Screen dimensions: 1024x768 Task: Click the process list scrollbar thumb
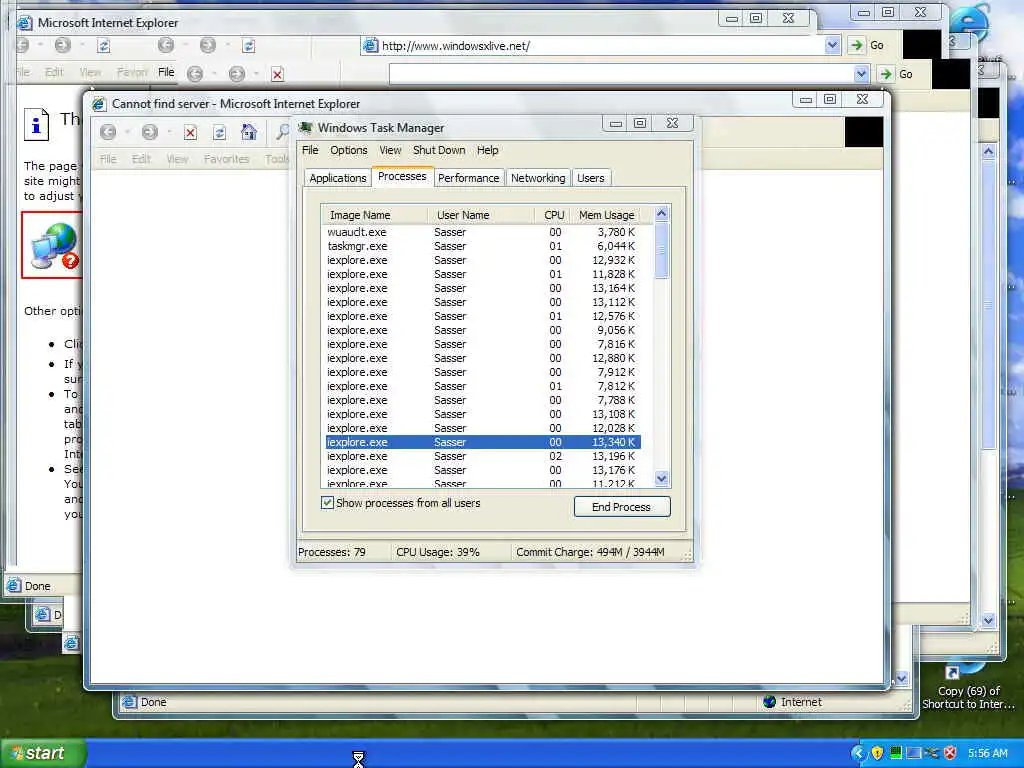(661, 250)
